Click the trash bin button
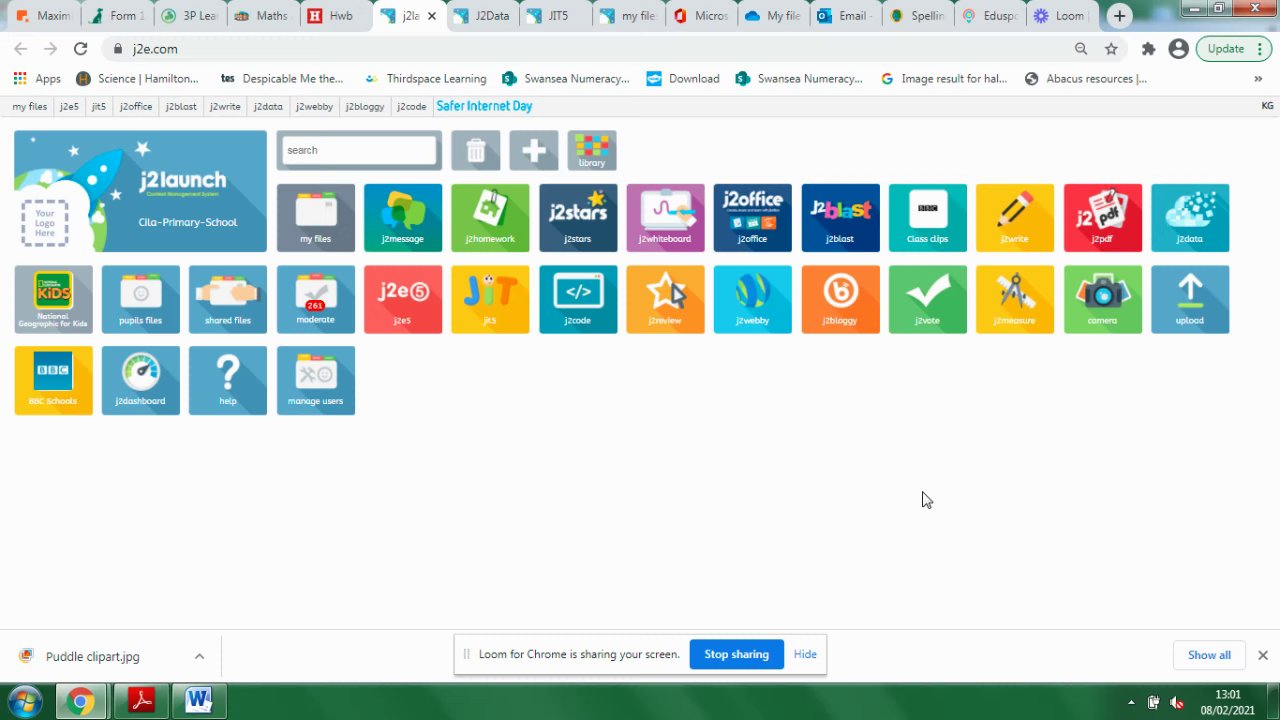 [476, 150]
